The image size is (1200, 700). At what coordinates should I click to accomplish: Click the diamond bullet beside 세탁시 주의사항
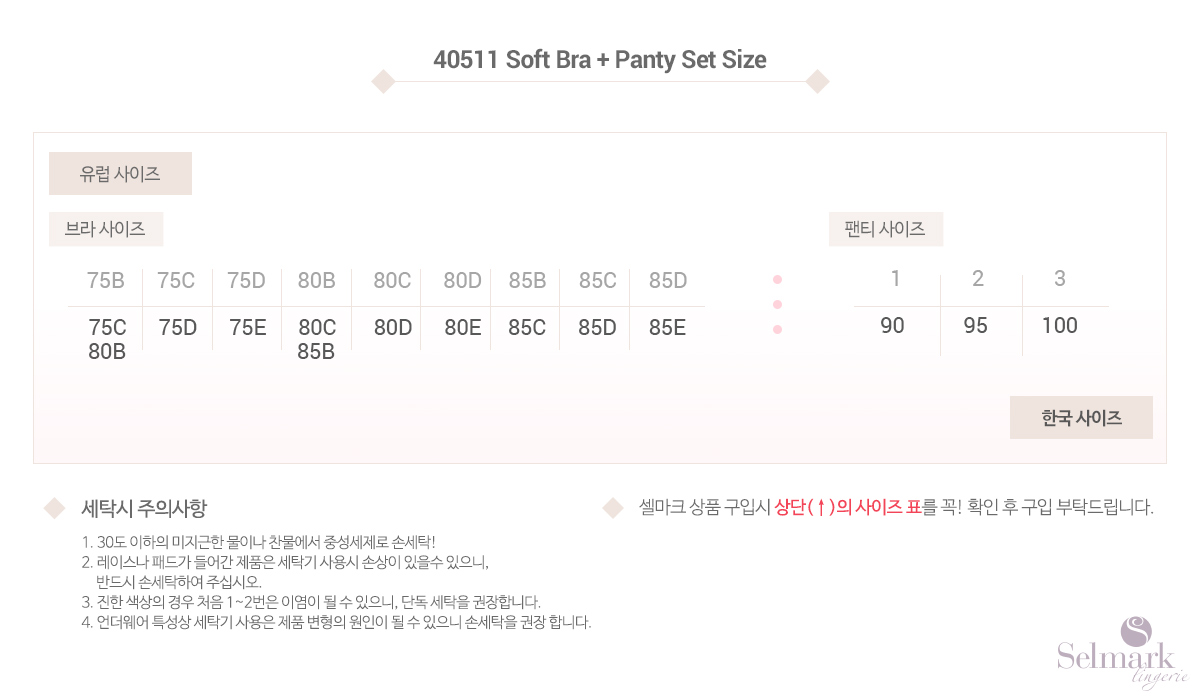(54, 508)
